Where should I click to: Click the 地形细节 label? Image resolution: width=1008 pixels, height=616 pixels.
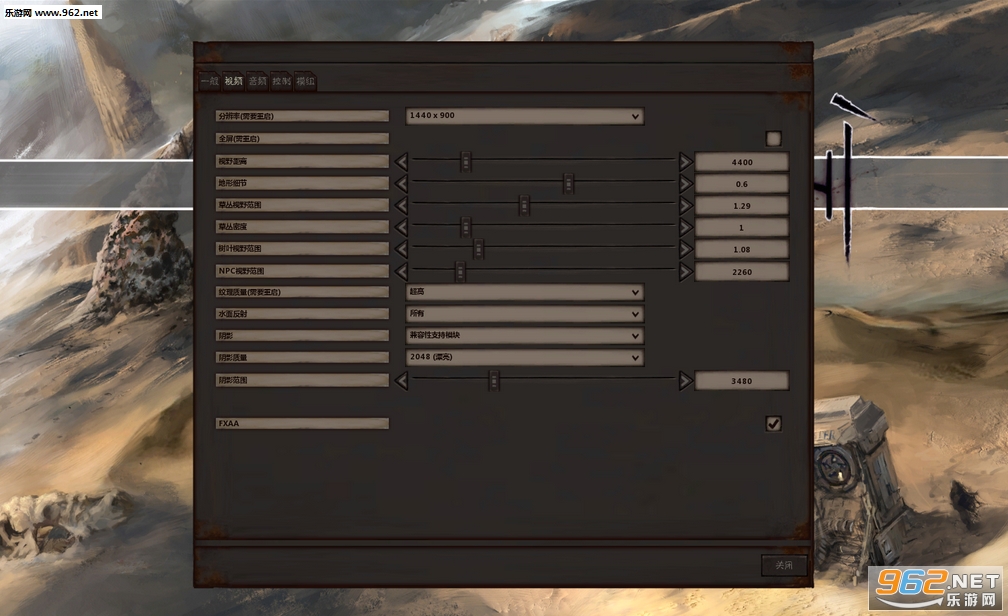click(302, 183)
